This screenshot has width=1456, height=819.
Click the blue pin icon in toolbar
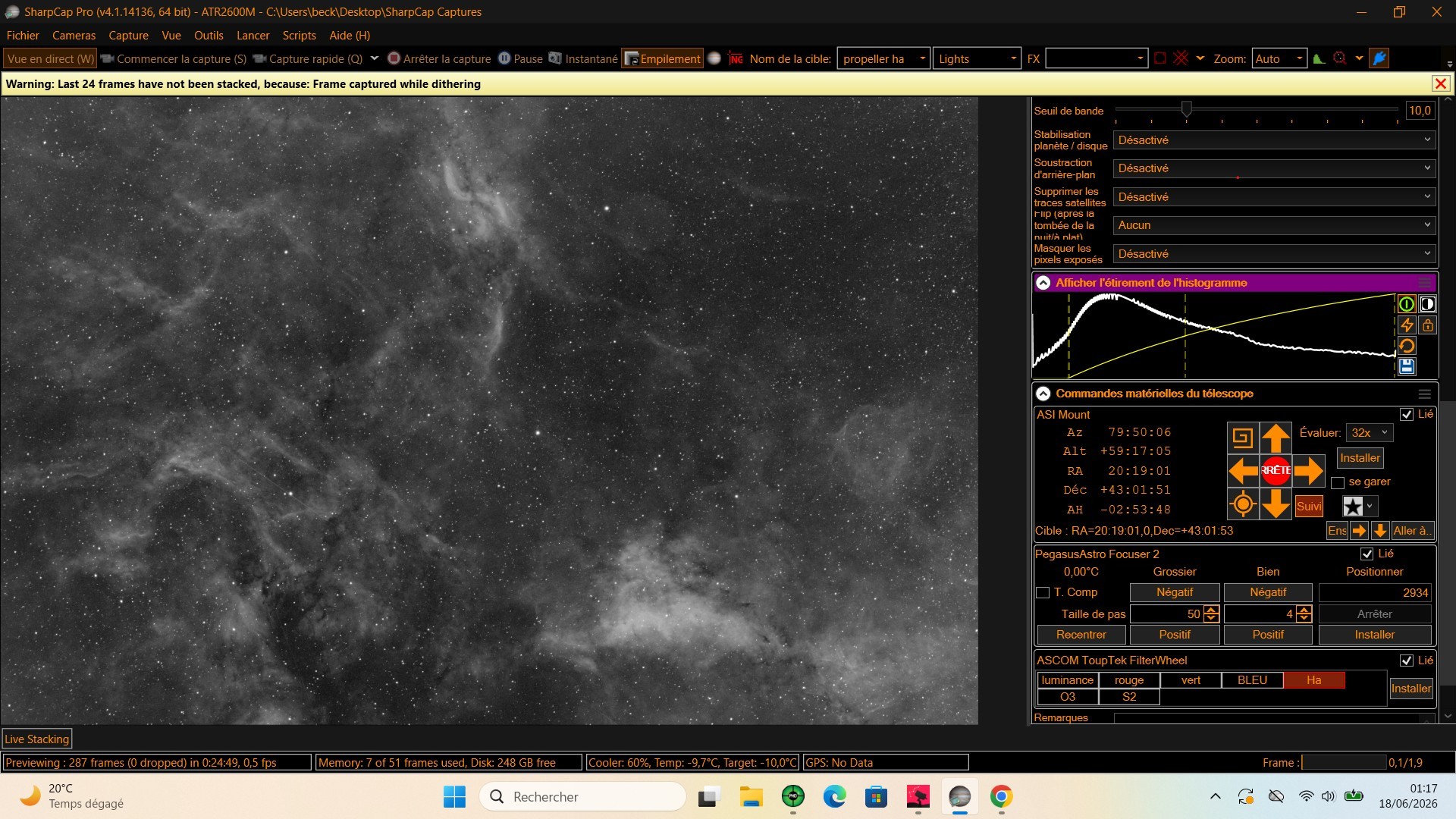1380,58
